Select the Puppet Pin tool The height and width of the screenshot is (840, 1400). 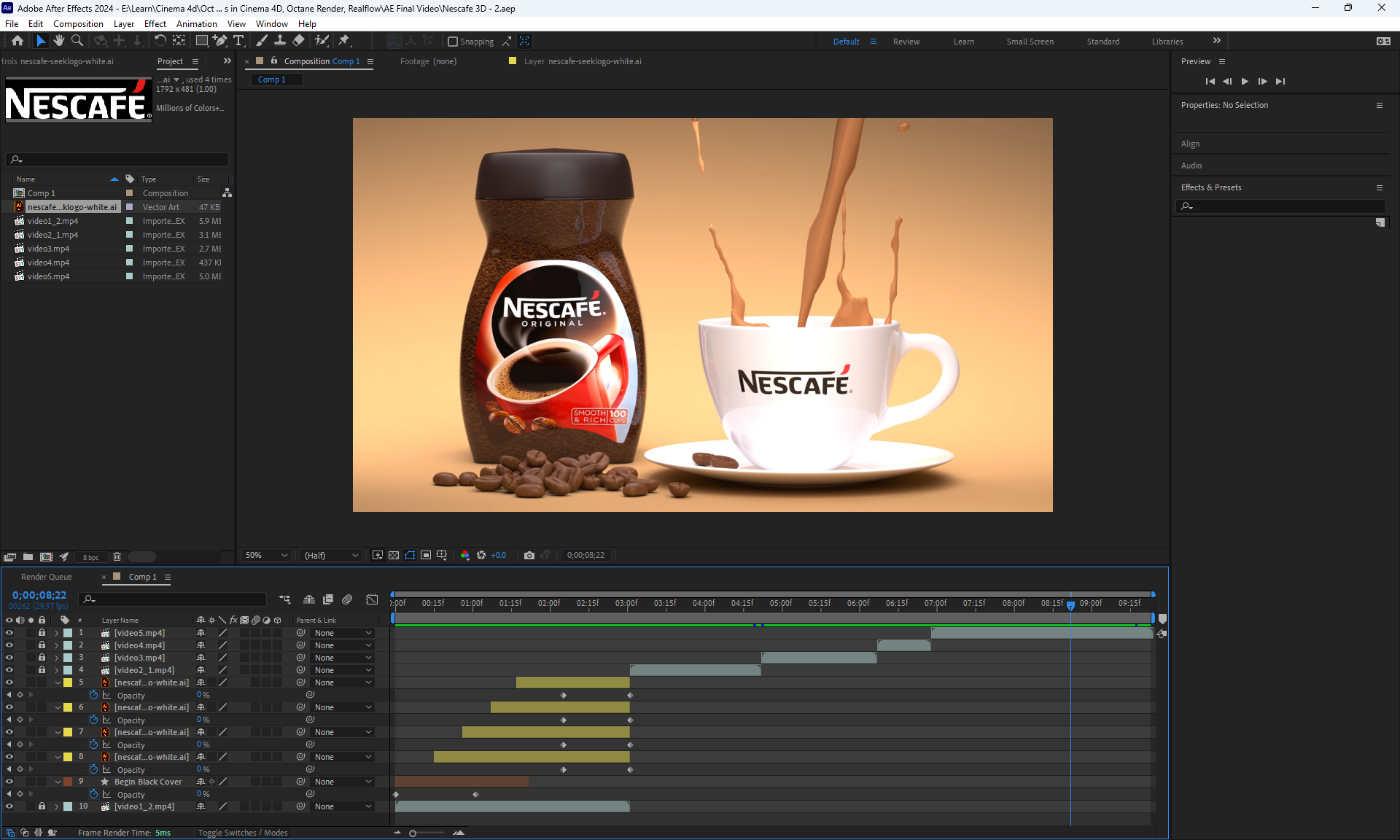coord(344,41)
